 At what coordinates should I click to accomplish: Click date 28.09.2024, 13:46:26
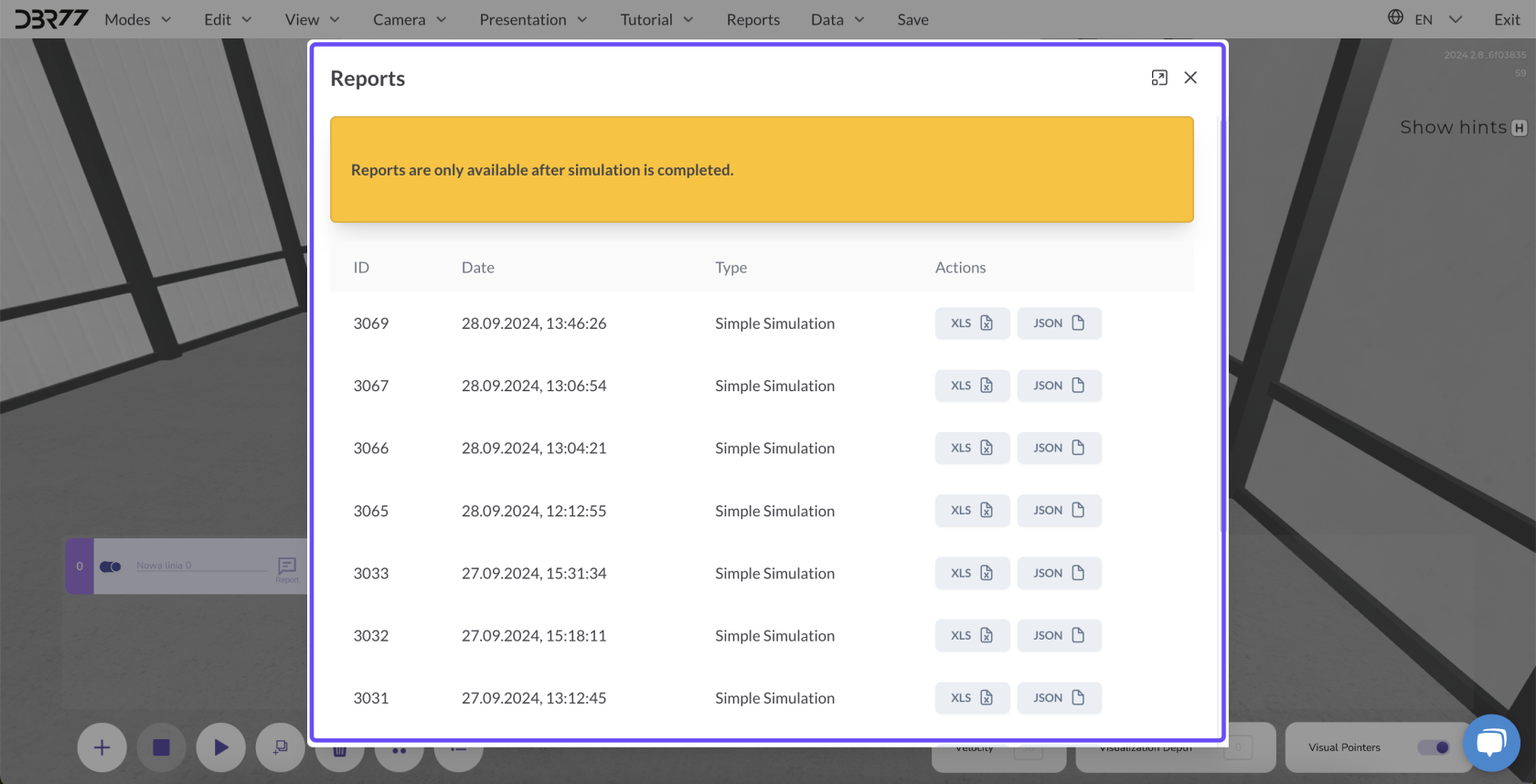534,323
